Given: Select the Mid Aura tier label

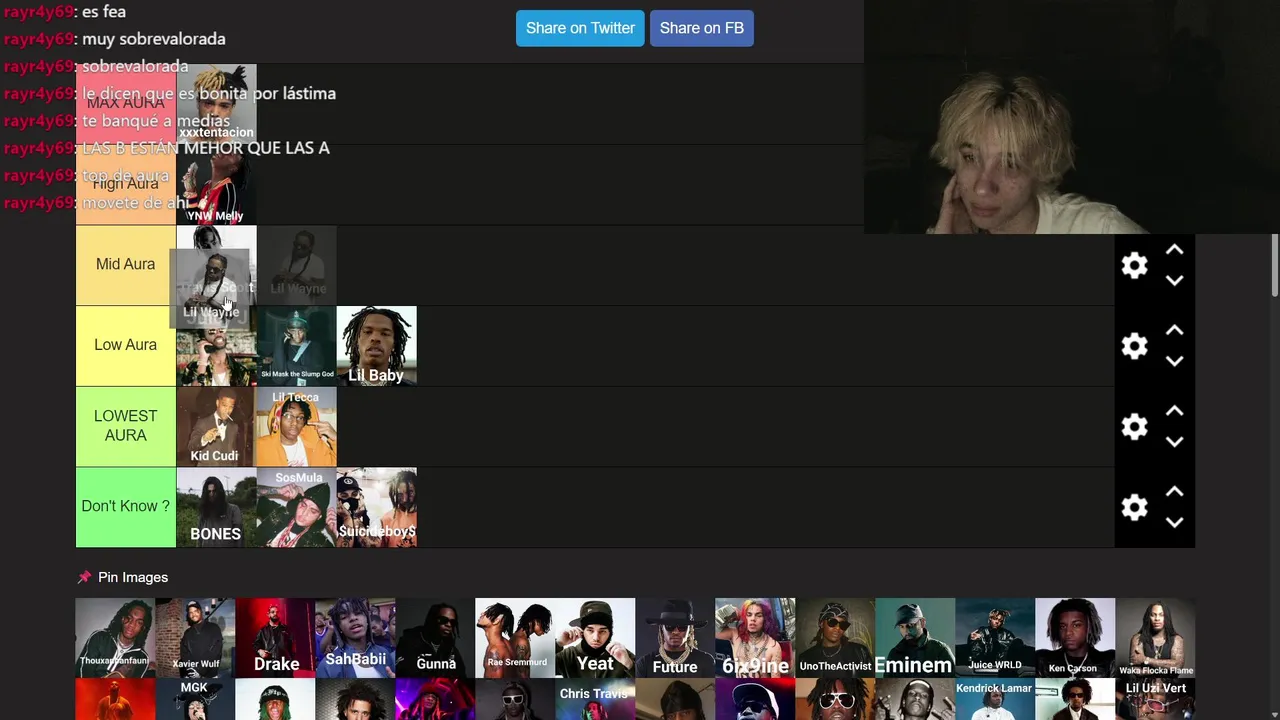Looking at the screenshot, I should tap(125, 265).
